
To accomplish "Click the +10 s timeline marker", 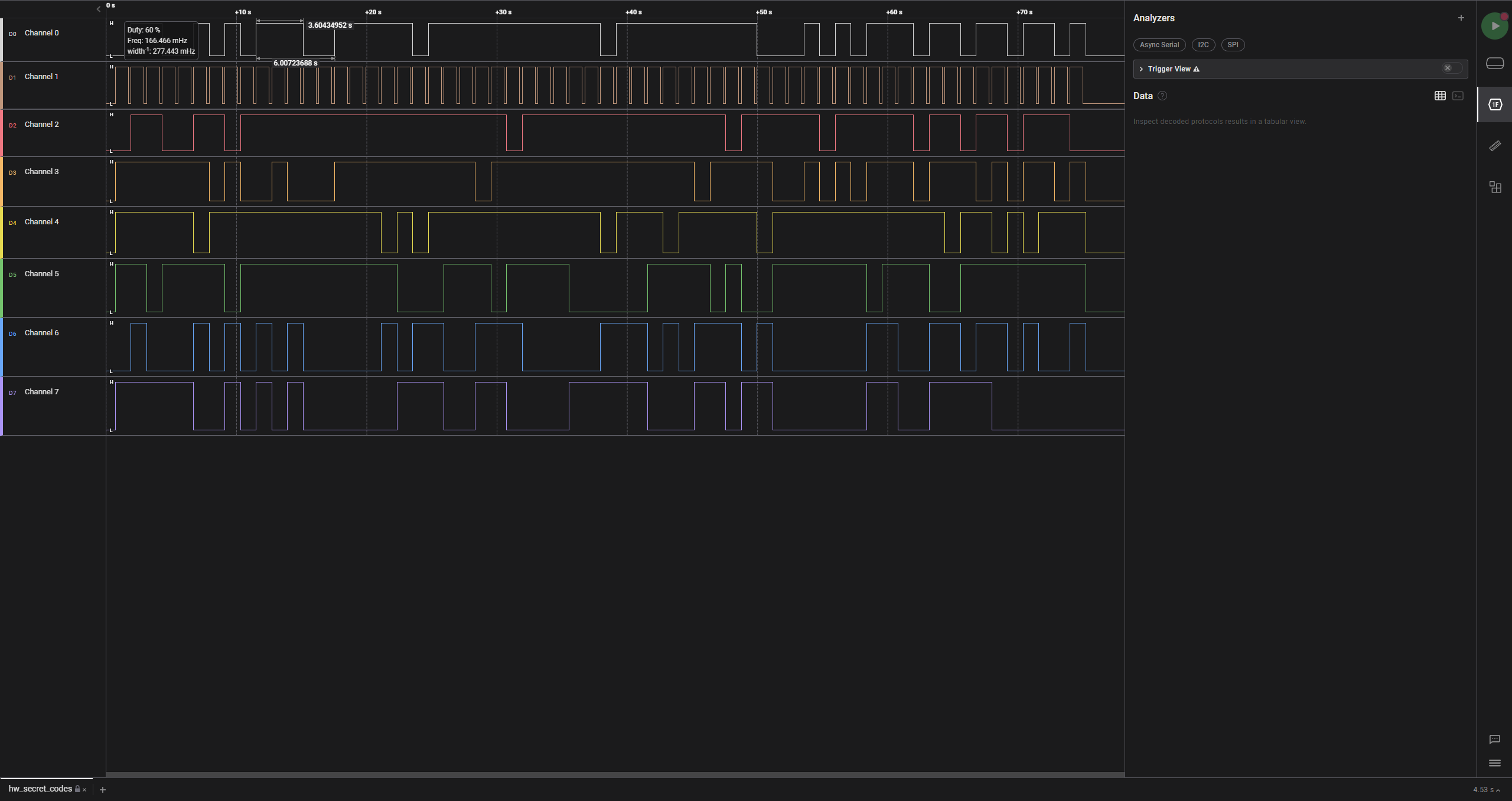I will click(x=243, y=12).
